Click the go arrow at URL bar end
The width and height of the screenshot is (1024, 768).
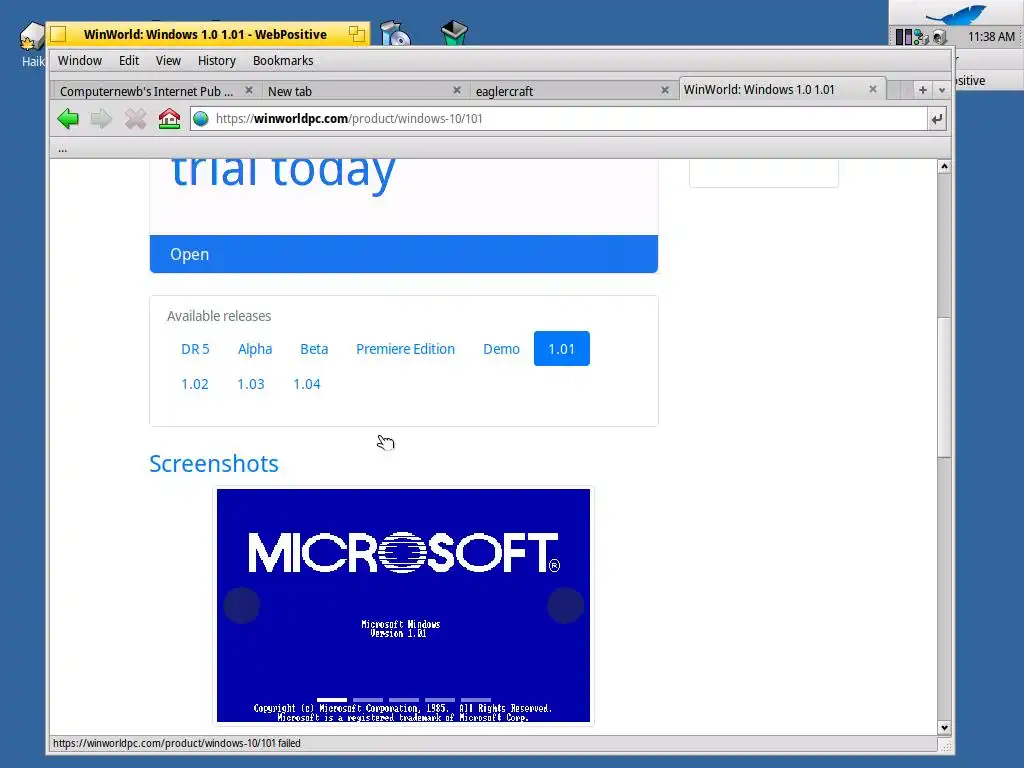click(x=936, y=119)
